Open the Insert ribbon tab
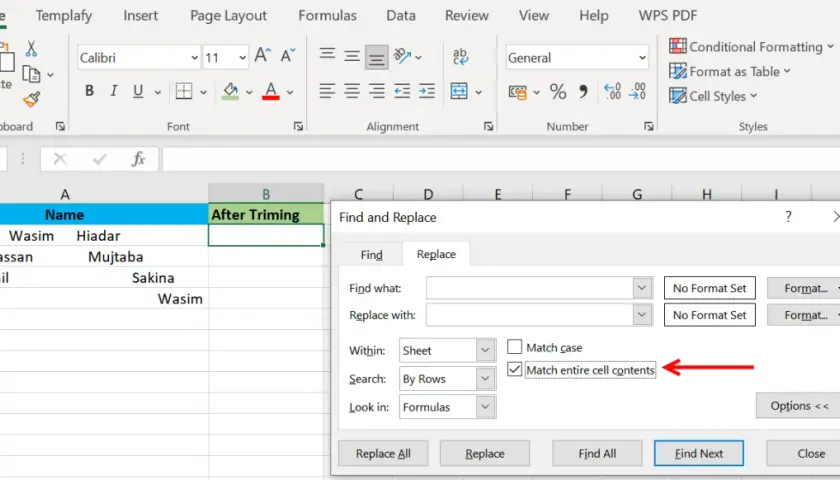Screen dimensions: 840x480 [x=140, y=16]
